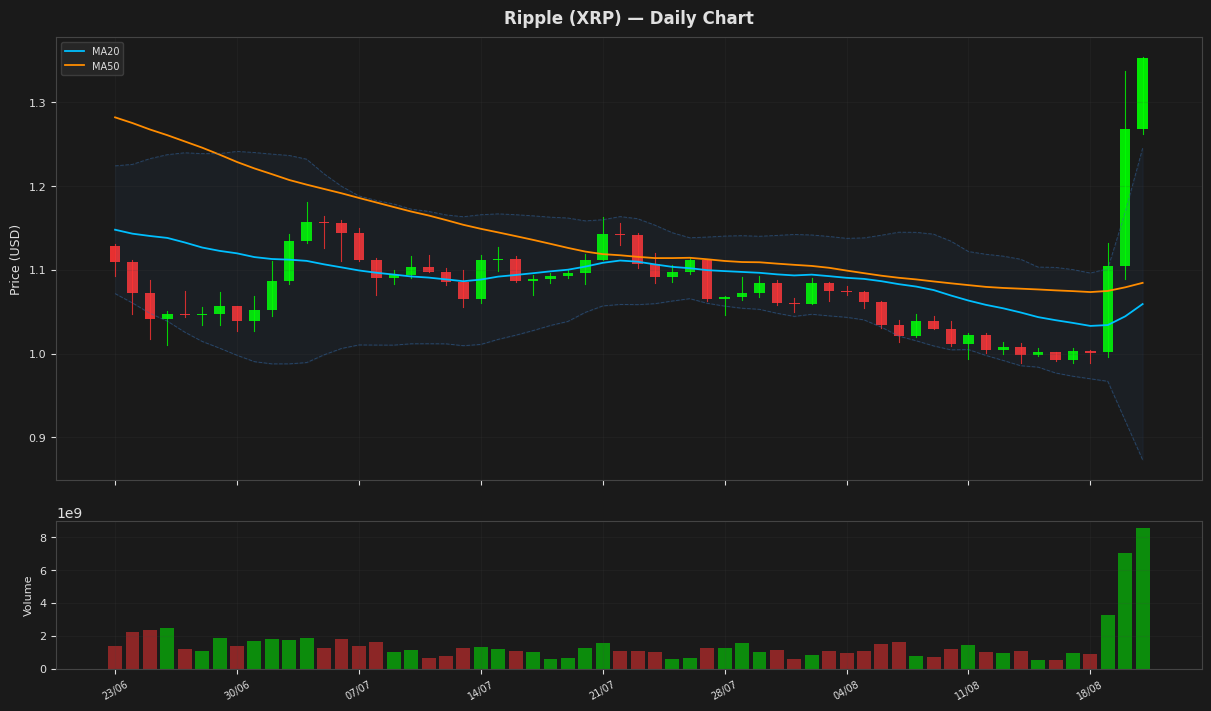
Task: Select the green candle above the 21/07 date
Action: click(603, 247)
